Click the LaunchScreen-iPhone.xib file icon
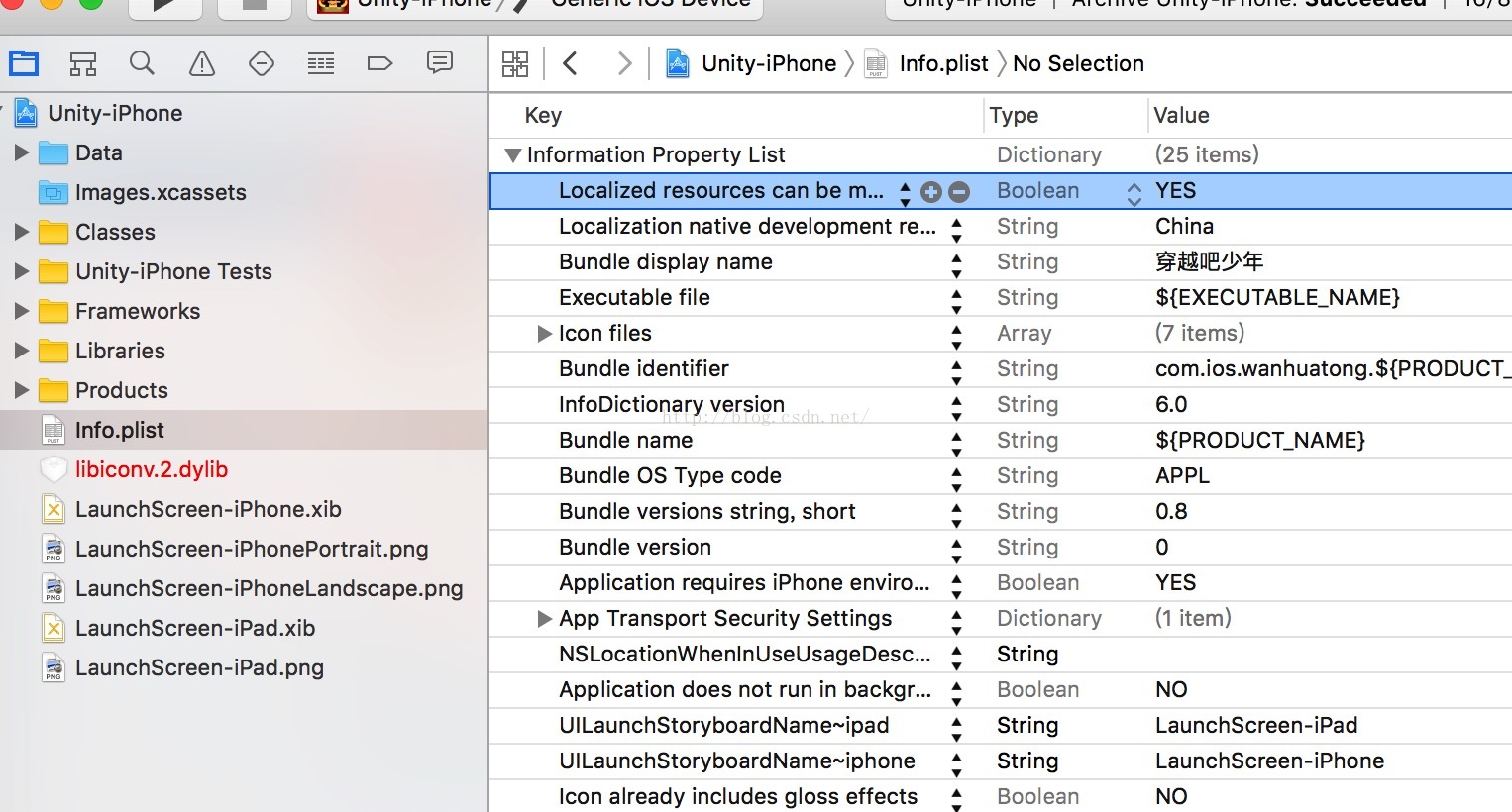 54,509
